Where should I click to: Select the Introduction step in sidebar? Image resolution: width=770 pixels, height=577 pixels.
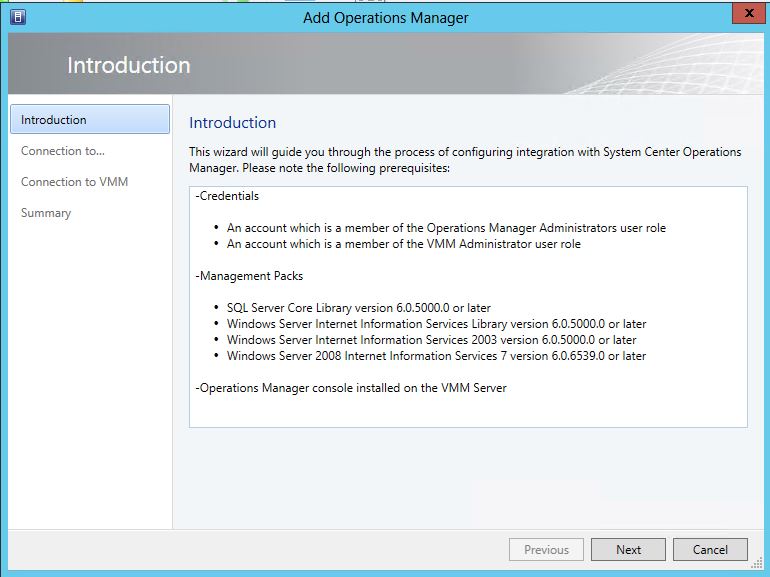[90, 120]
